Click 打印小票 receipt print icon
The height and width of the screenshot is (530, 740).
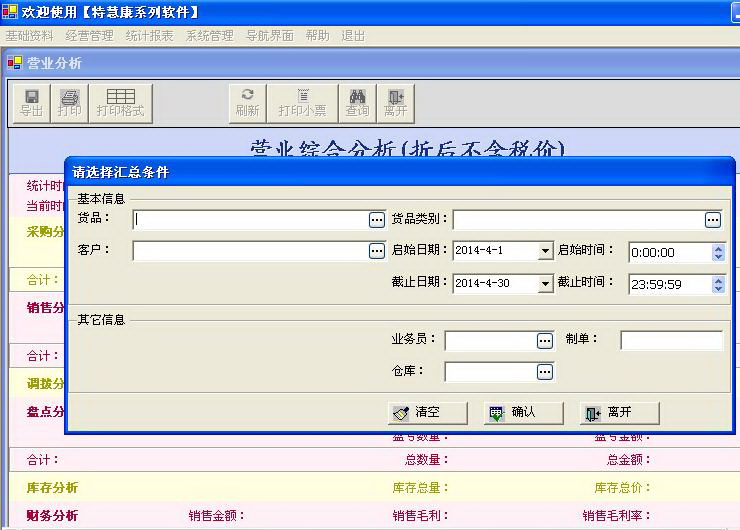click(302, 103)
